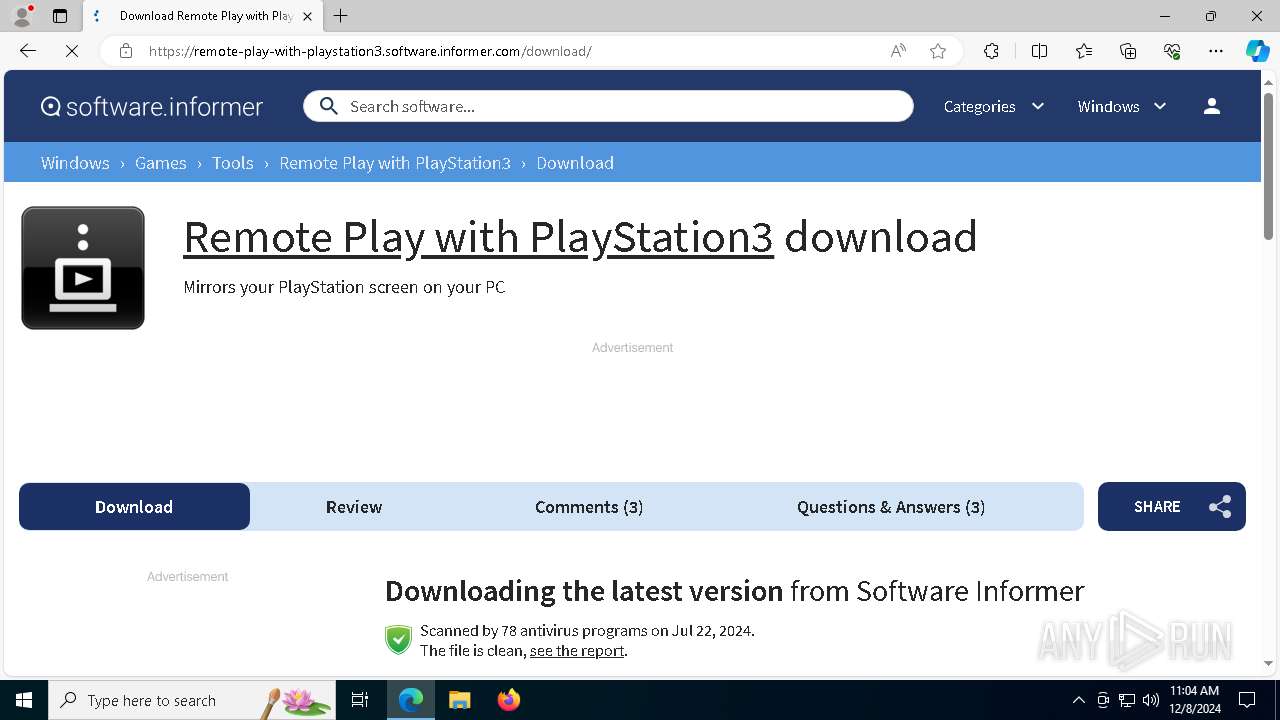The height and width of the screenshot is (720, 1280).
Task: Go to Windows breadcrumb link
Action: pos(75,163)
